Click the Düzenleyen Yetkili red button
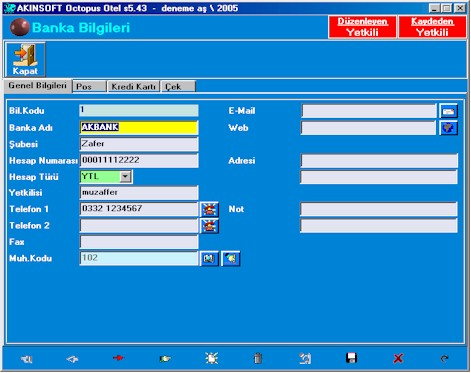The image size is (471, 373). click(x=363, y=27)
